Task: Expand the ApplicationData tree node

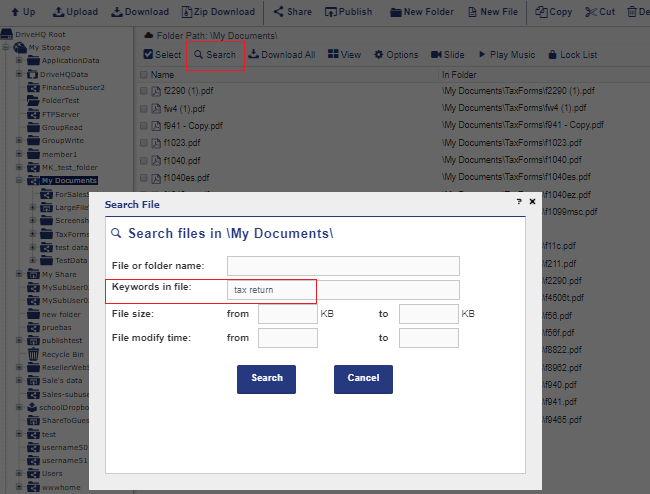Action: (x=19, y=61)
